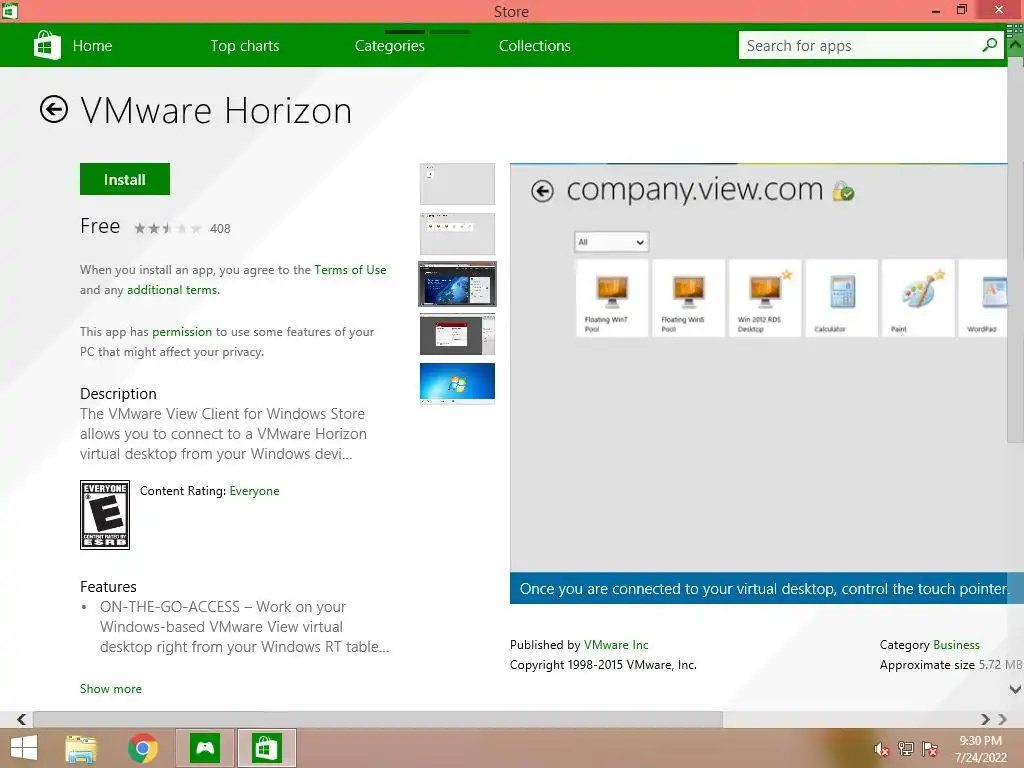Select the Windows 7 desktop thumbnail

point(457,383)
